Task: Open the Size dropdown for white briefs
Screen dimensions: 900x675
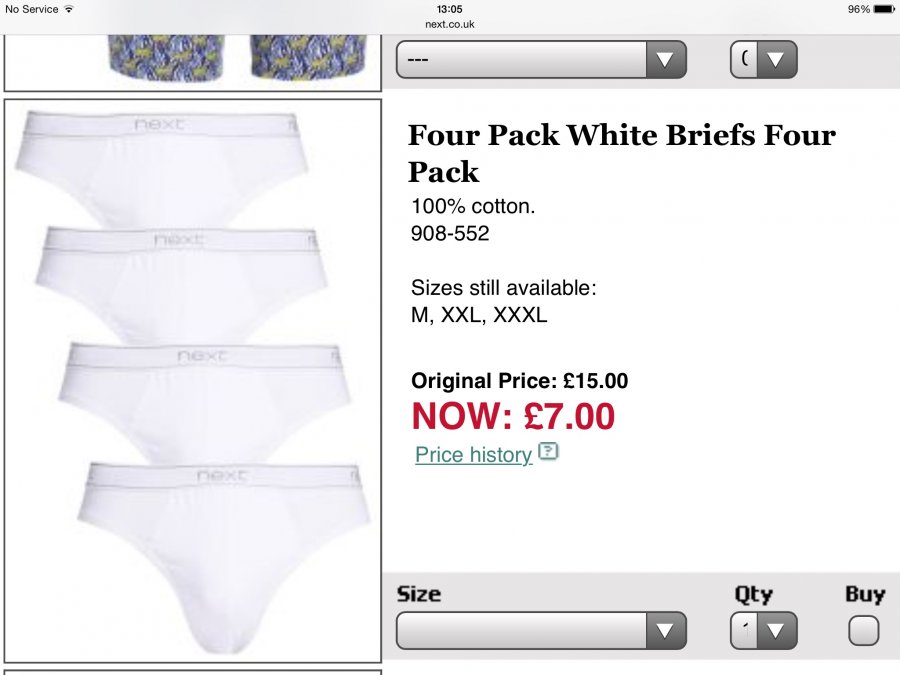Action: [x=541, y=630]
